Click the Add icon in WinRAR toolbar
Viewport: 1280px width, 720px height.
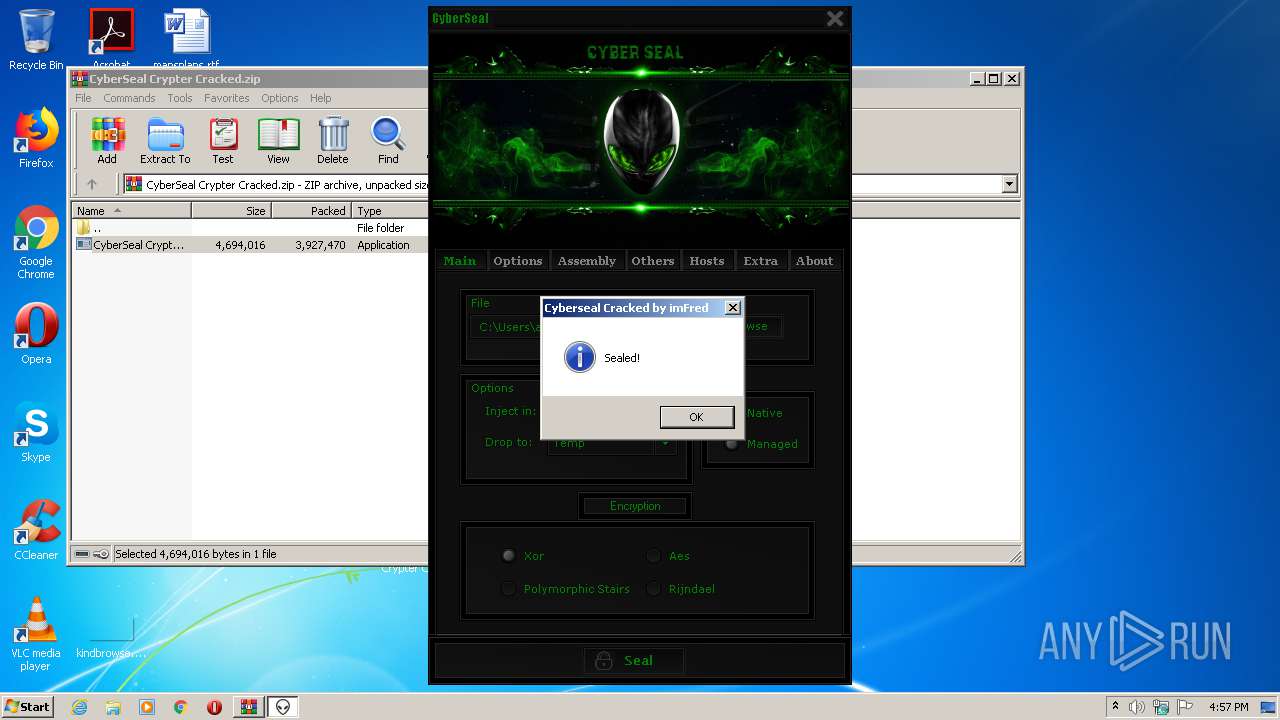(107, 141)
